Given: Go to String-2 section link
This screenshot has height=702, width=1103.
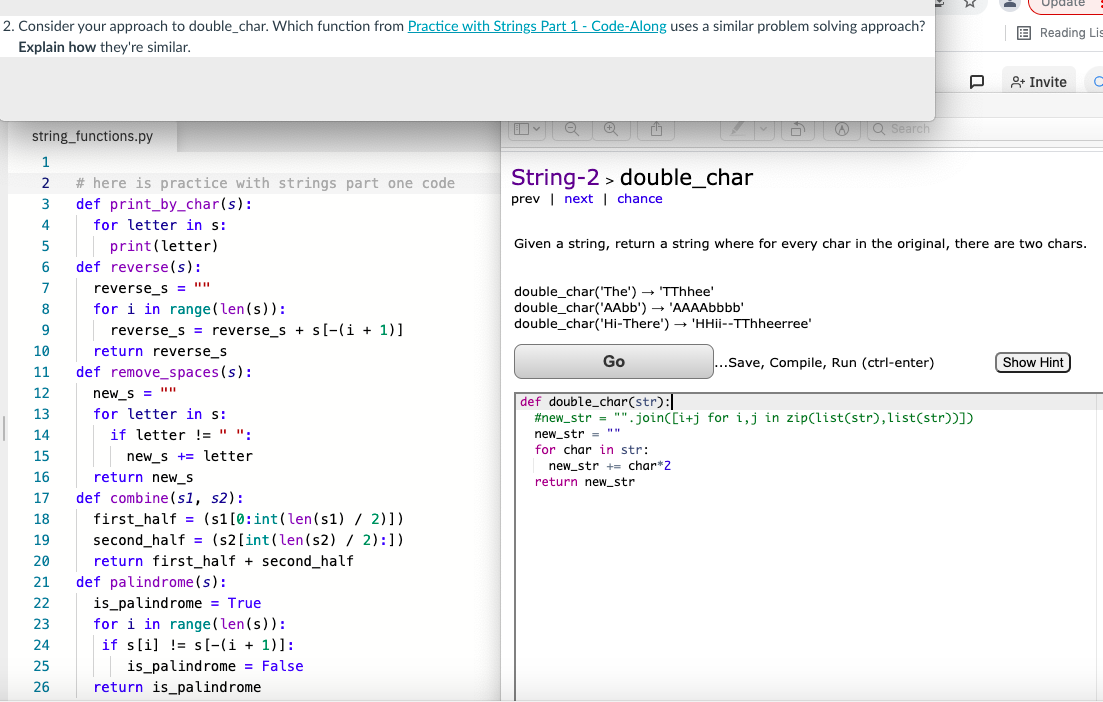Looking at the screenshot, I should pyautogui.click(x=555, y=177).
